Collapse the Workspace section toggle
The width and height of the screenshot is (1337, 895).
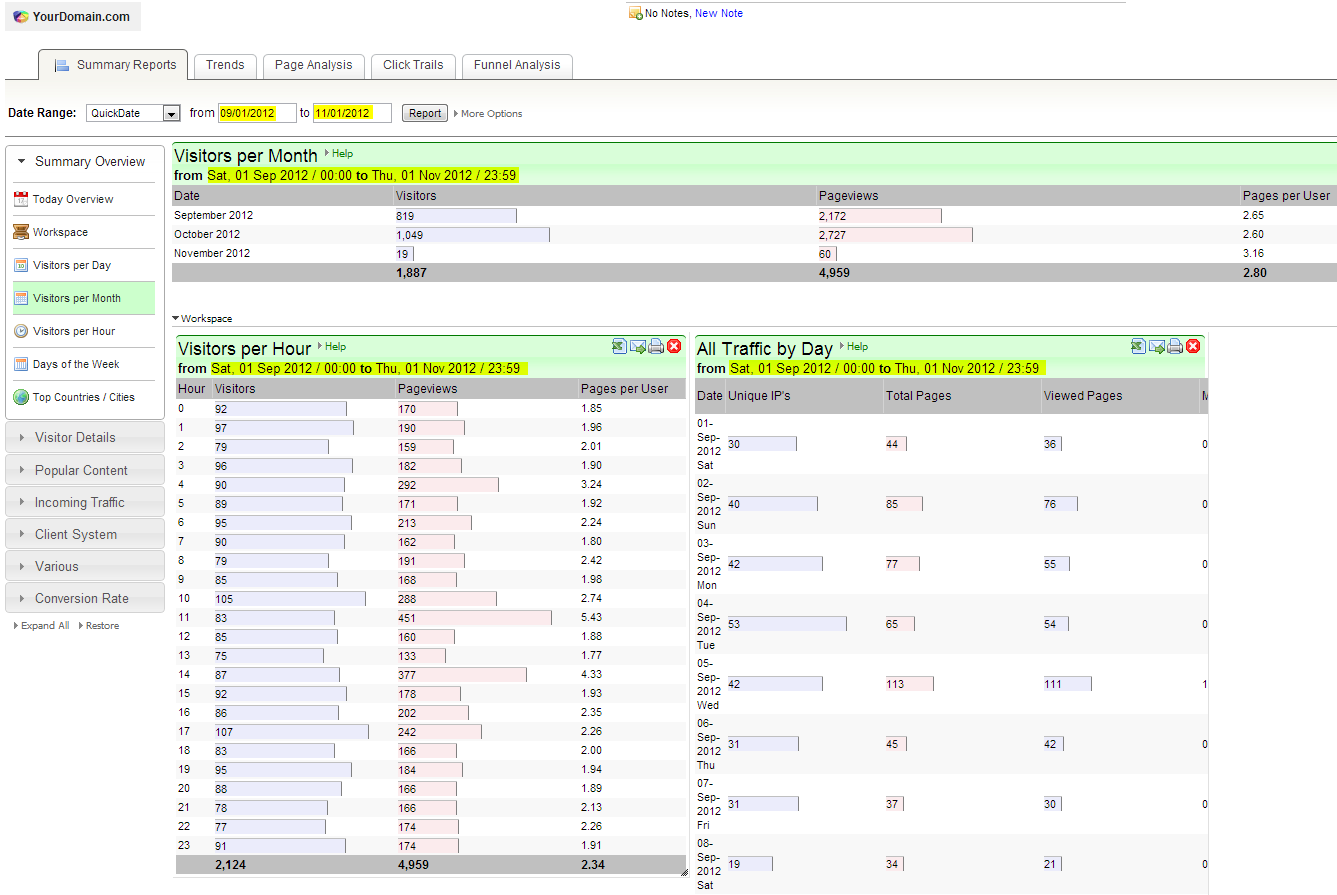tap(201, 319)
